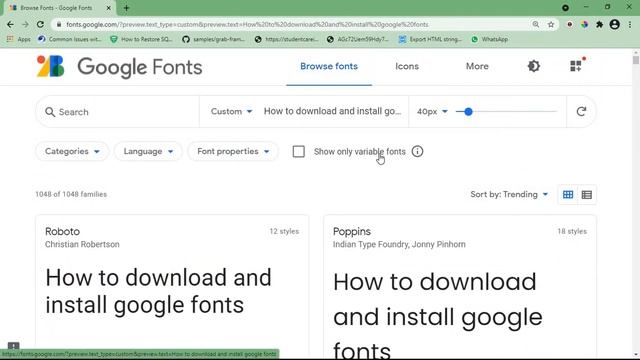Viewport: 640px width, 360px height.
Task: Open a new browser tab
Action: coord(126,8)
